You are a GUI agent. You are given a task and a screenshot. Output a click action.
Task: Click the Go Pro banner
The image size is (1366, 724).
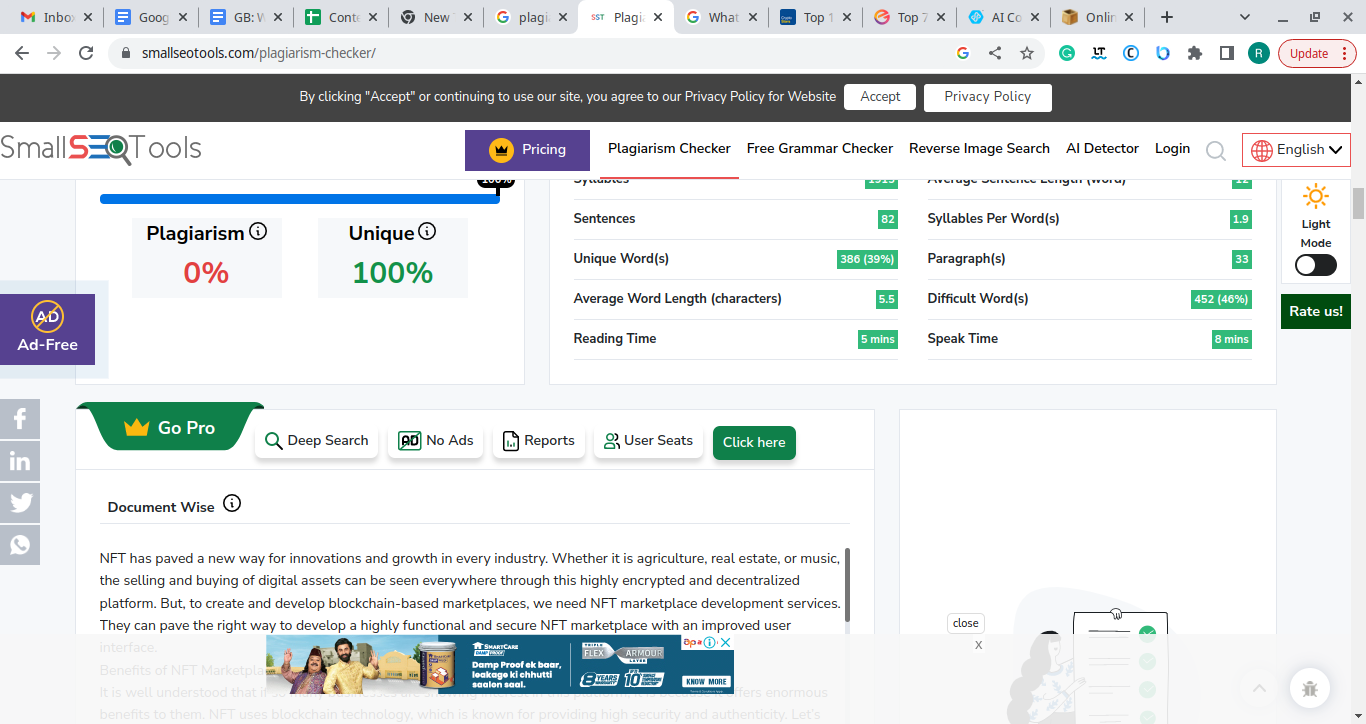pyautogui.click(x=170, y=428)
